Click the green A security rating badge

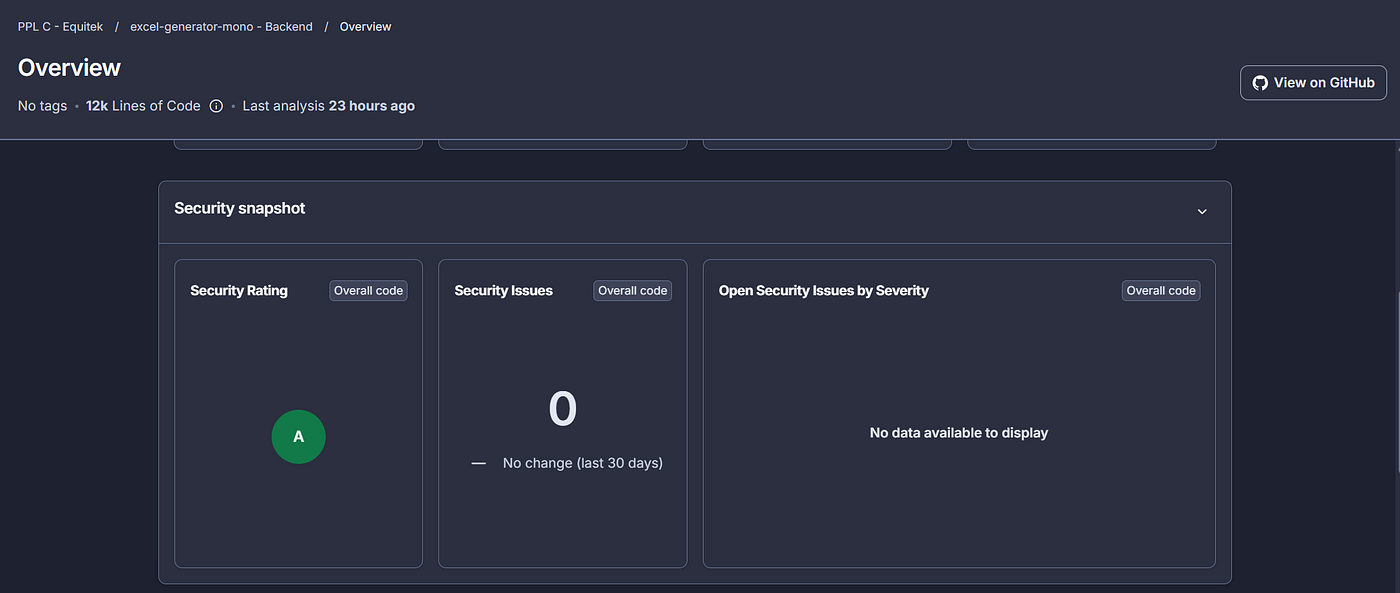coord(299,437)
